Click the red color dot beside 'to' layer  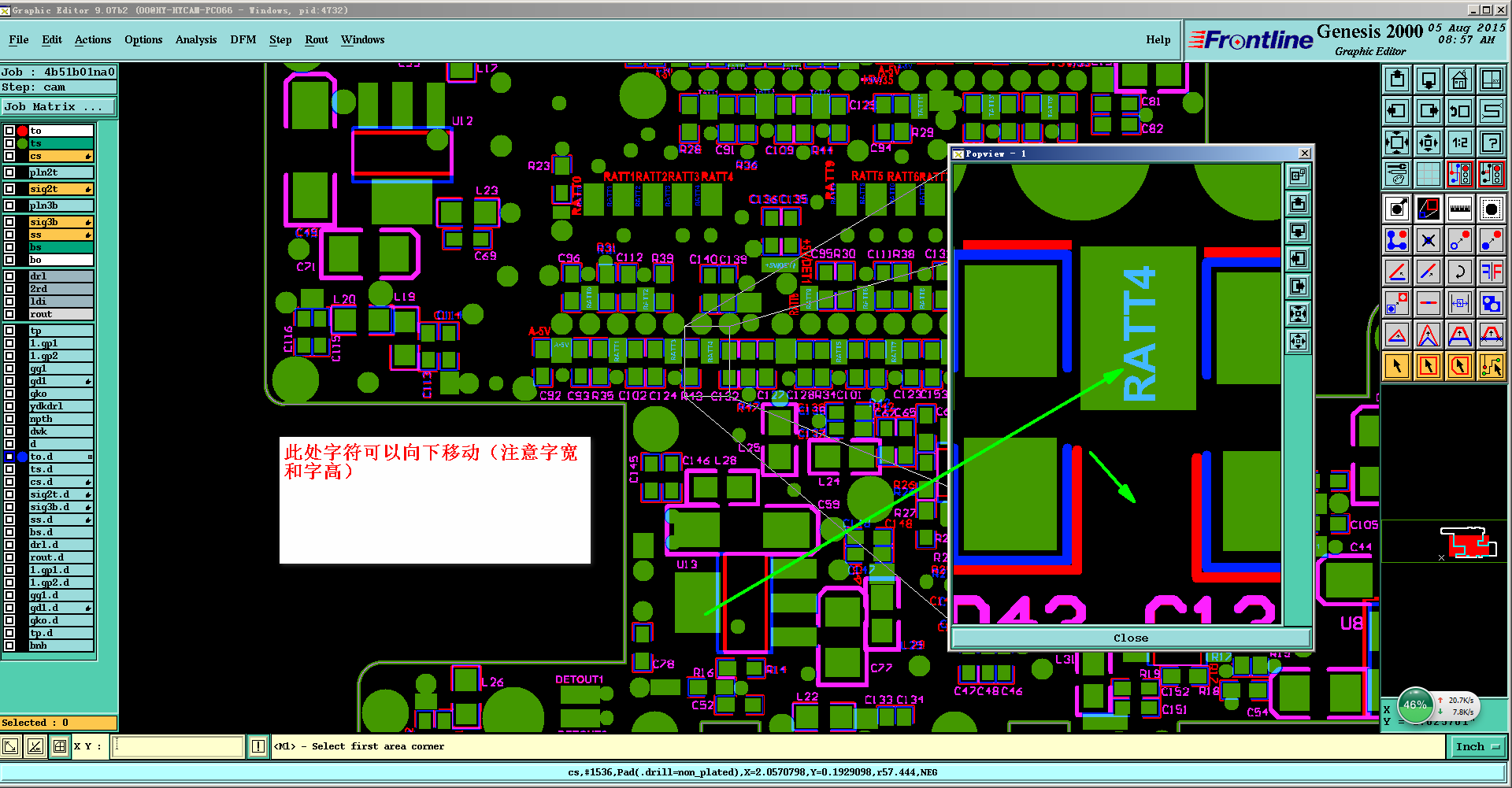click(23, 131)
